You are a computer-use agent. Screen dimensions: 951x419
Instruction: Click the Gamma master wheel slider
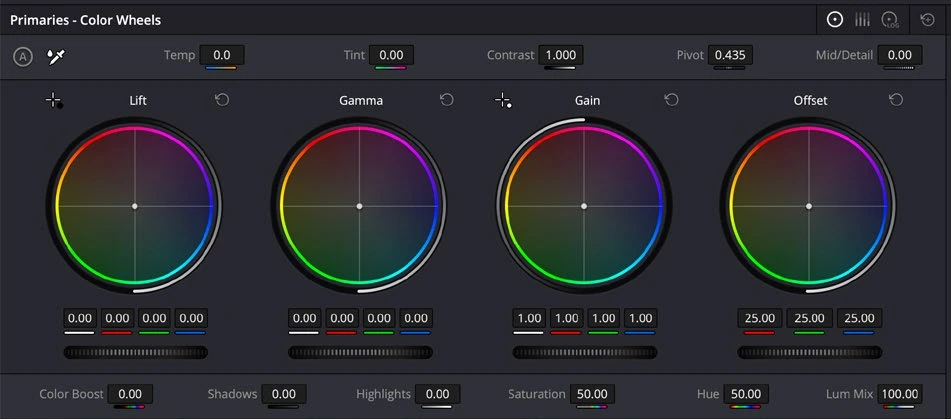360,352
